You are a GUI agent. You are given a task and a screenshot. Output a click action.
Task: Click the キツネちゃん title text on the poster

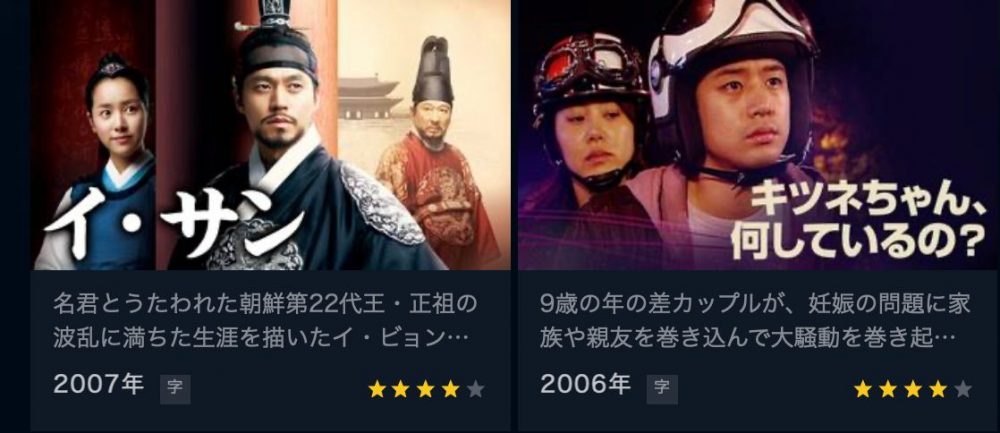coord(862,222)
